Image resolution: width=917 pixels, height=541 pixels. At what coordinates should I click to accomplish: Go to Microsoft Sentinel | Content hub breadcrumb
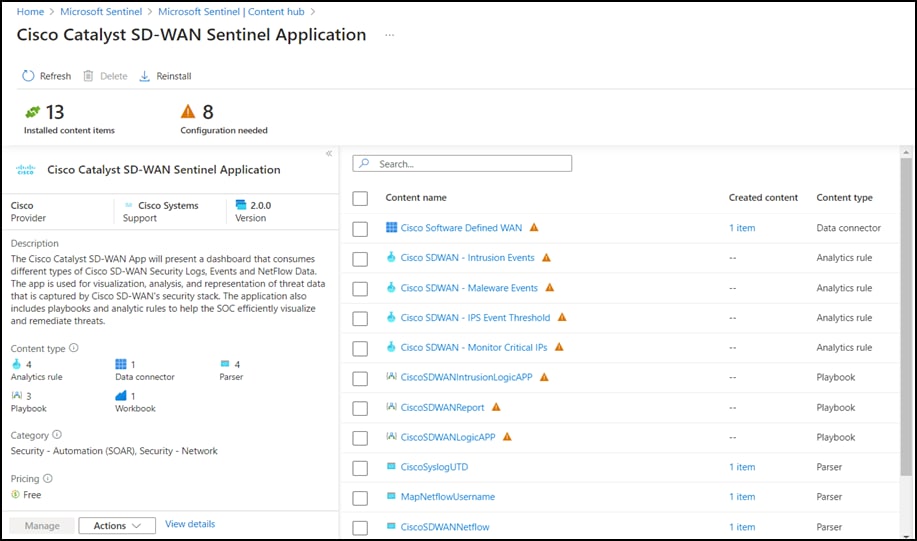231,12
